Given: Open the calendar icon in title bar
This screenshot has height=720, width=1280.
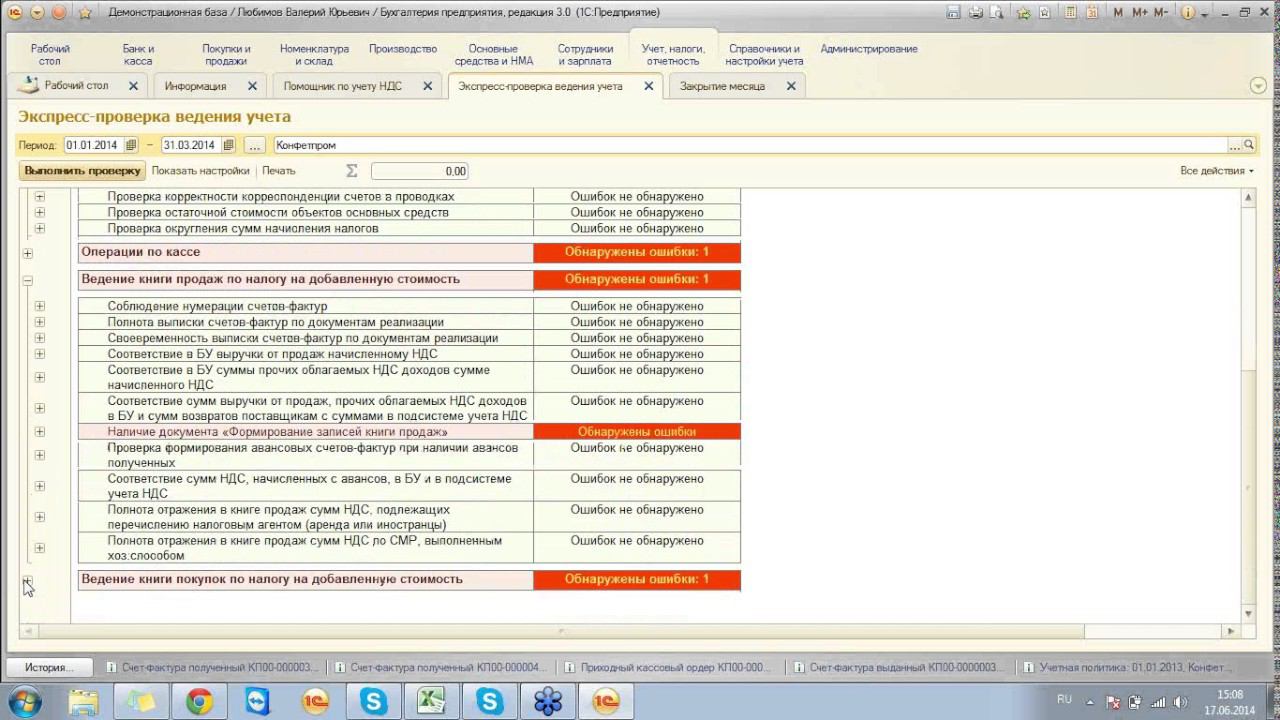Looking at the screenshot, I should pos(1092,13).
